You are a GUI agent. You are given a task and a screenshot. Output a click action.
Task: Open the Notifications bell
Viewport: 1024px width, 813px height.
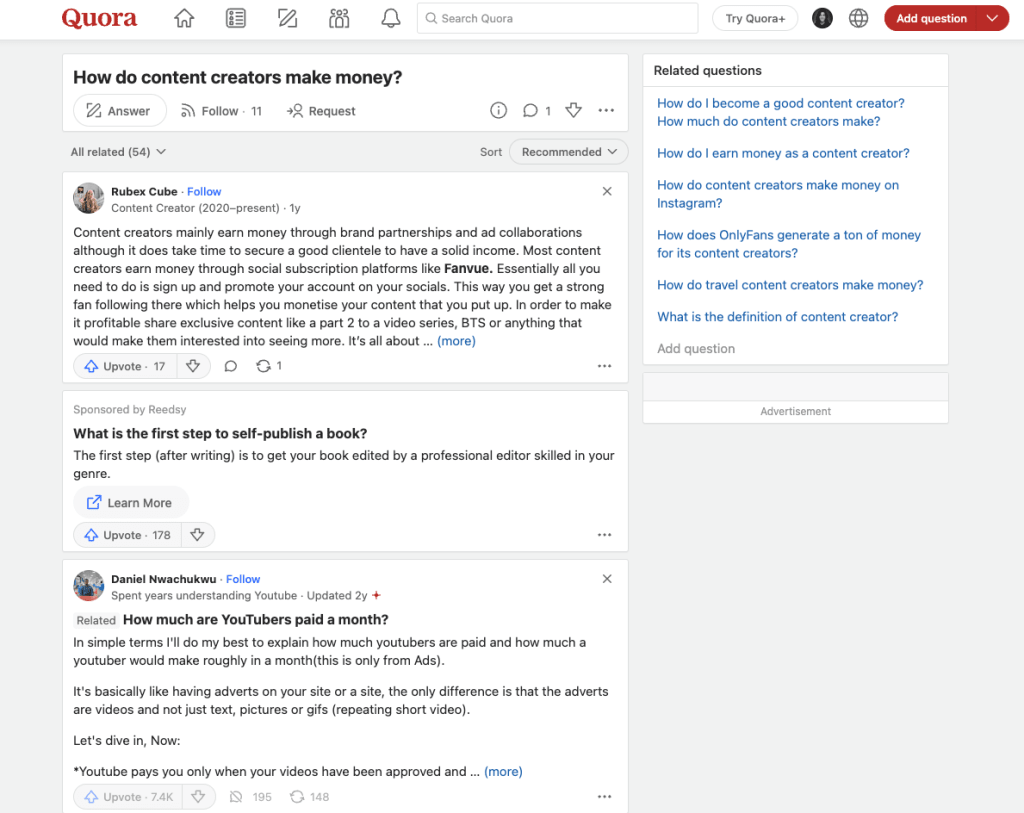click(391, 18)
